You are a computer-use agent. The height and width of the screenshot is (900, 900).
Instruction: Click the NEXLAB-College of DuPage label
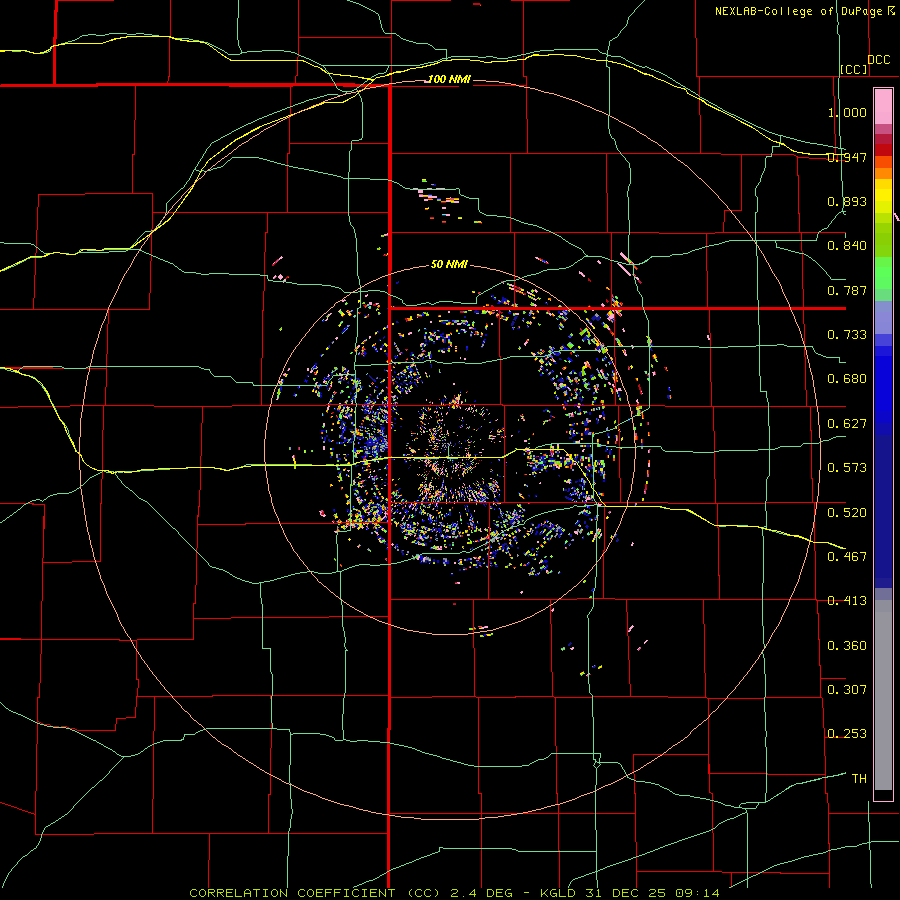pyautogui.click(x=798, y=11)
